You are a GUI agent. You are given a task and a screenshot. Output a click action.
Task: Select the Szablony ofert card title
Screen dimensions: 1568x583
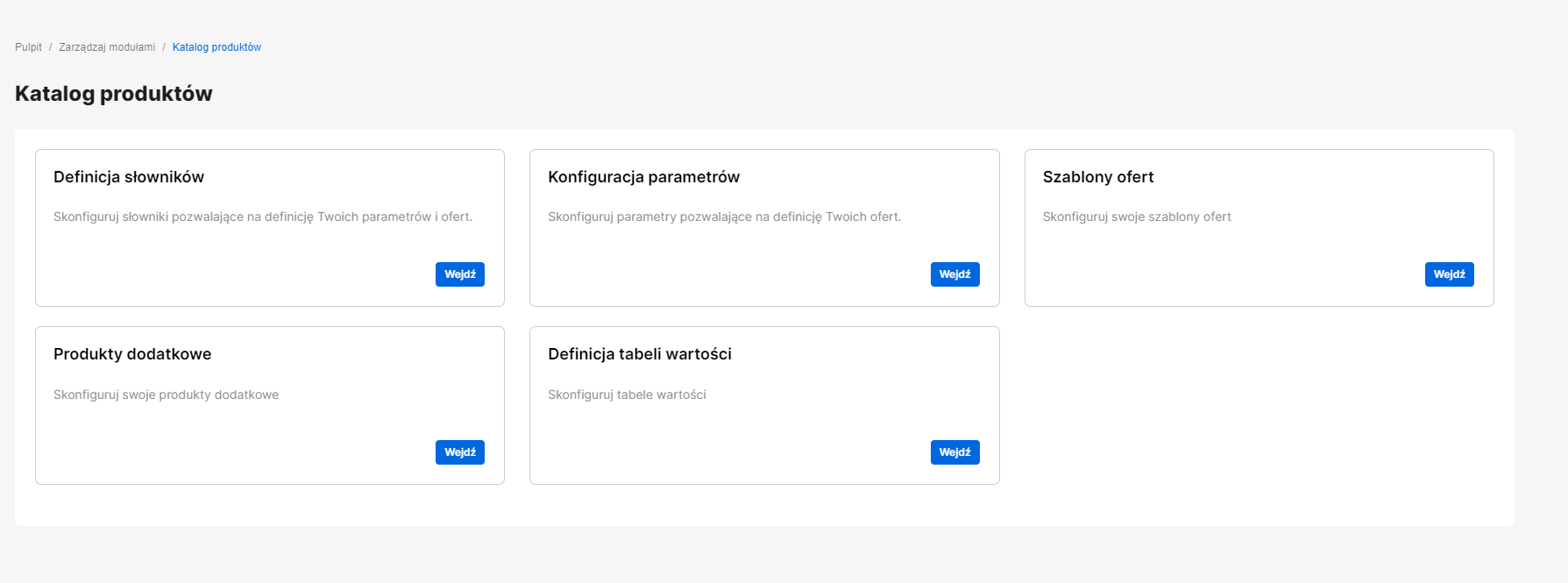click(x=1097, y=177)
